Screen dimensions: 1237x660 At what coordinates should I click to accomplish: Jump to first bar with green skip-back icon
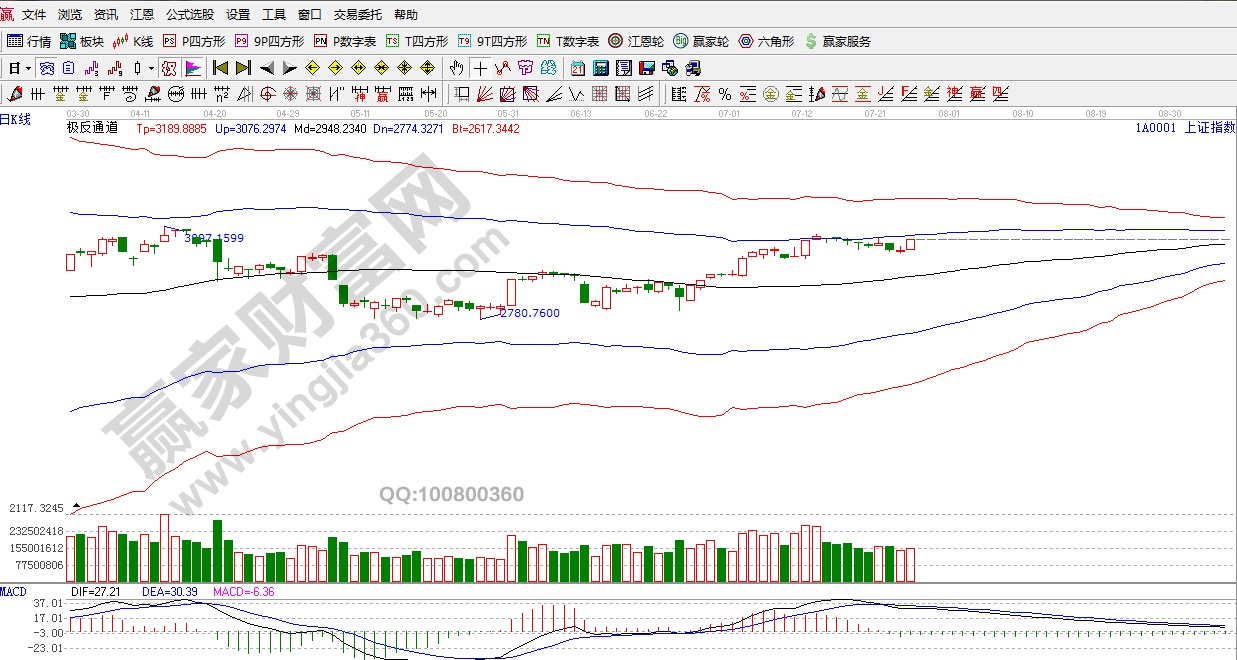[x=220, y=68]
